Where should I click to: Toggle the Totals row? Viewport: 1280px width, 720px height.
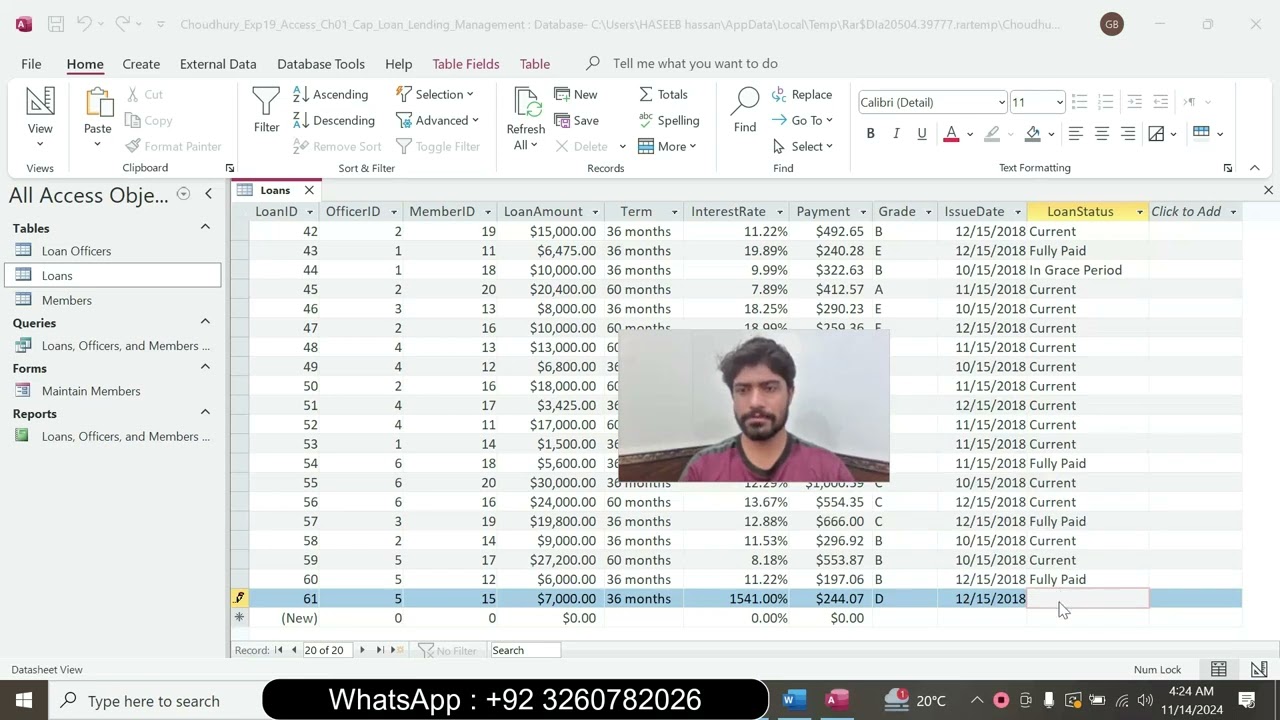point(663,94)
